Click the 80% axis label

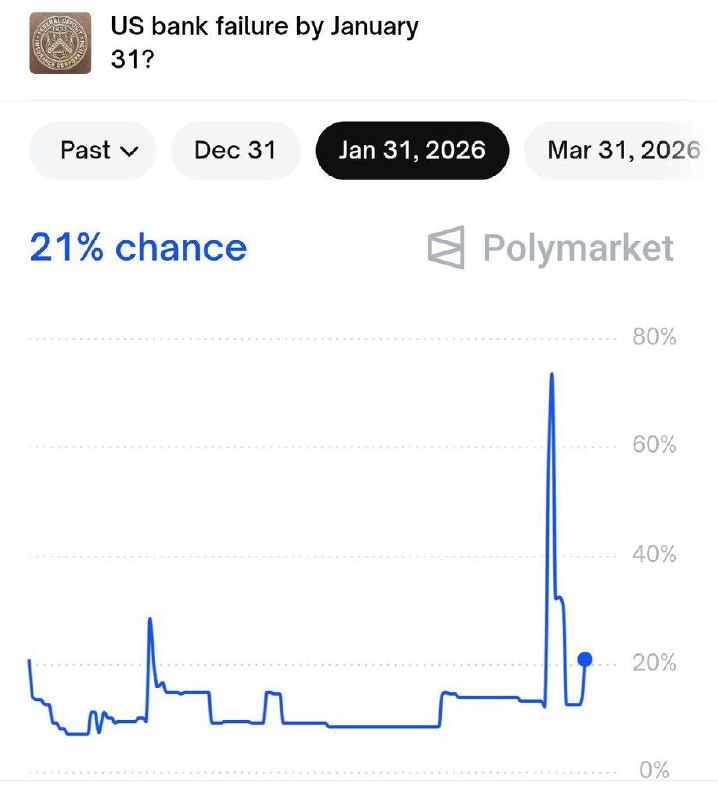(654, 337)
